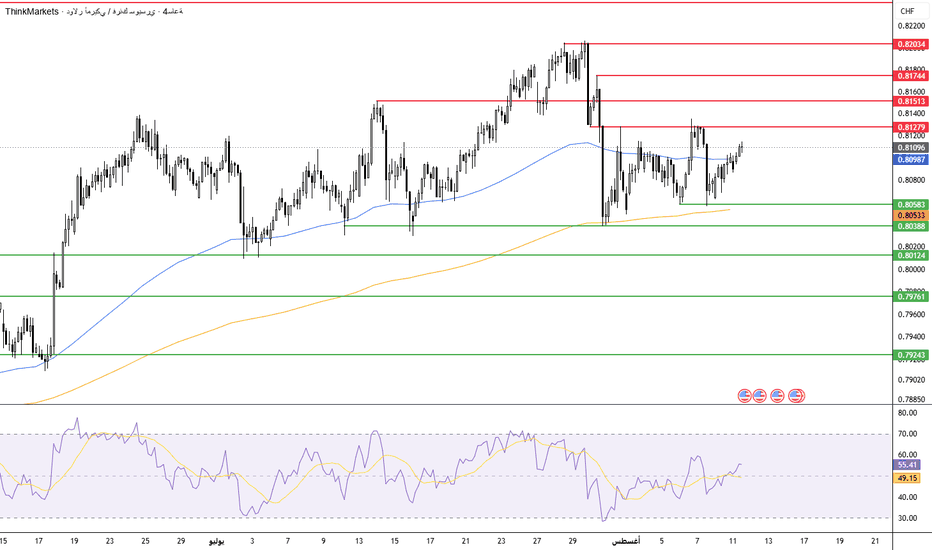Viewport: 932px width, 550px height.
Task: Click the 0.81600 price axis tick
Action: [911, 92]
